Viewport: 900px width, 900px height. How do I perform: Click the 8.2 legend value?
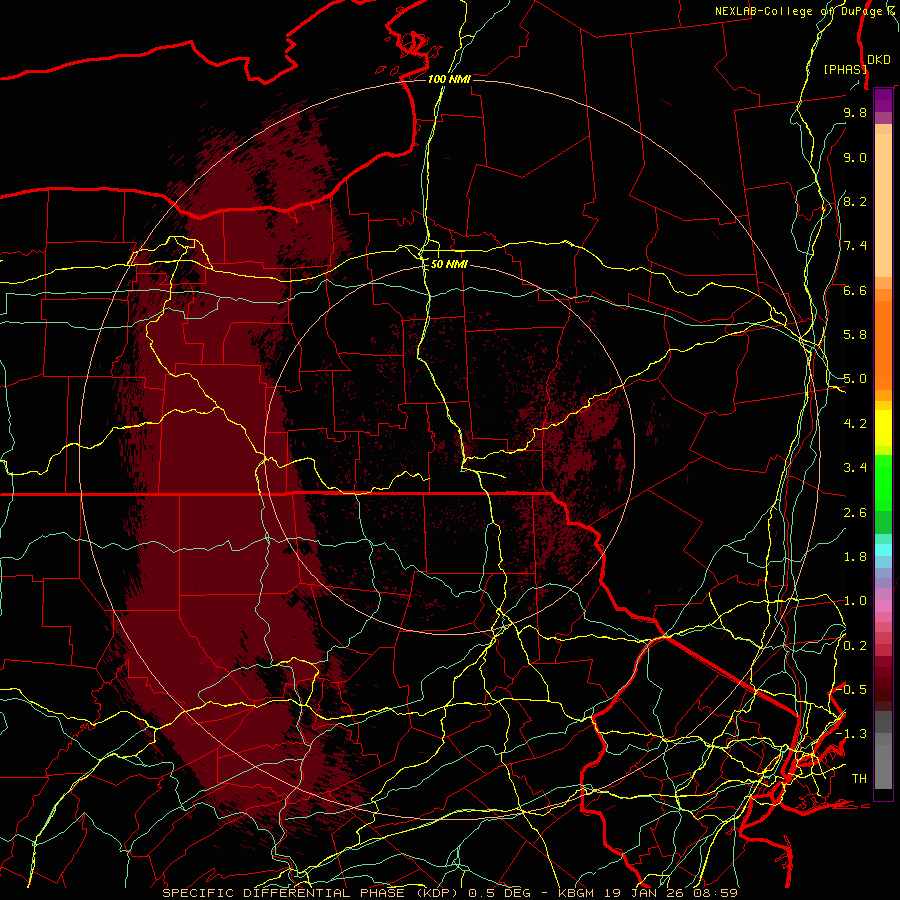pos(855,201)
